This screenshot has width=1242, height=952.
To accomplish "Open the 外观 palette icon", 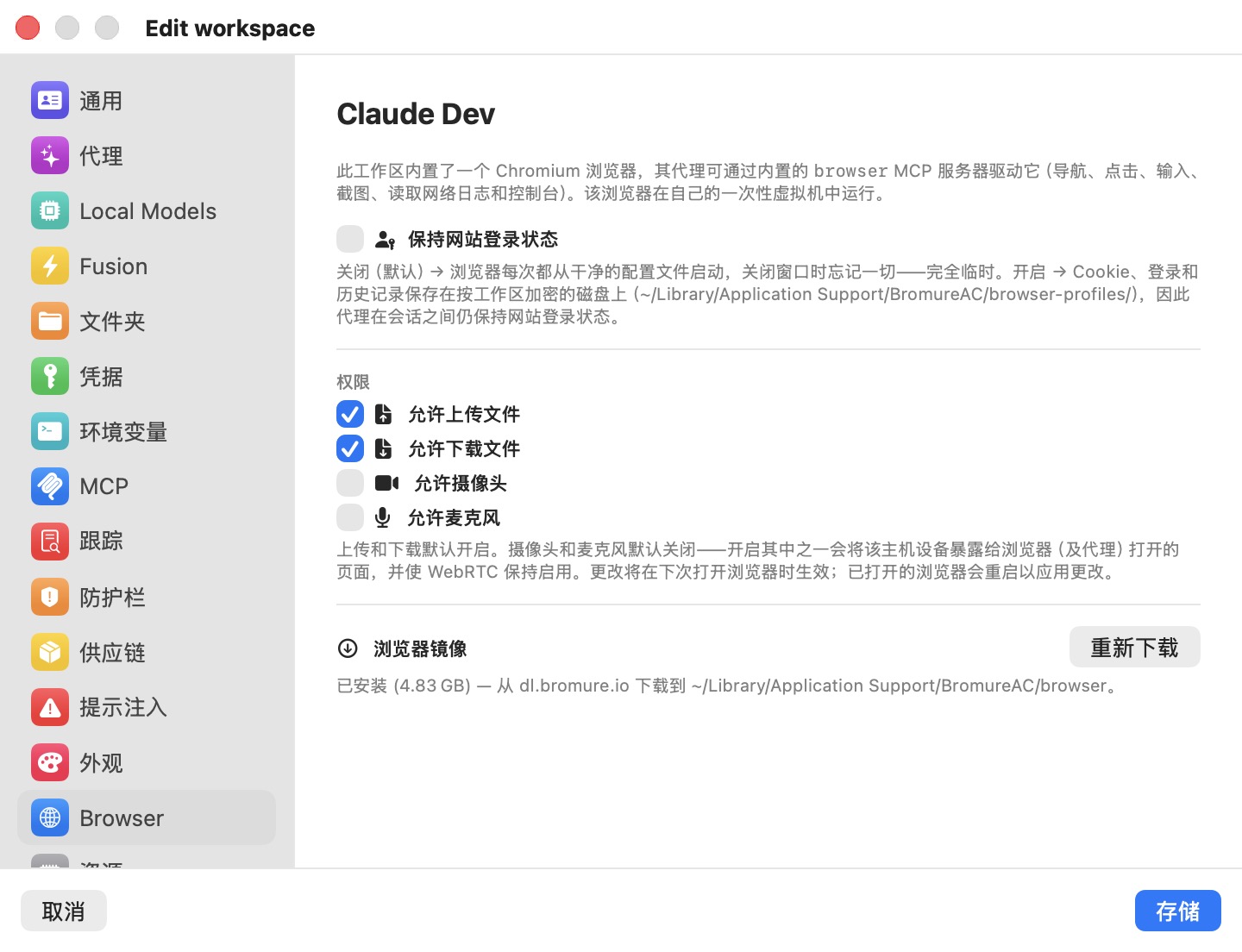I will [50, 762].
